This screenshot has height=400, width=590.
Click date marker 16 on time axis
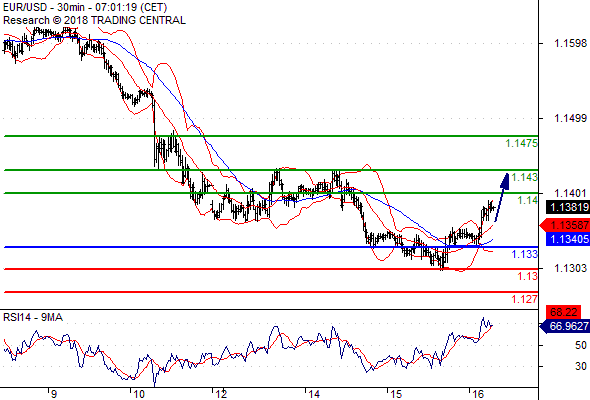pyautogui.click(x=477, y=394)
